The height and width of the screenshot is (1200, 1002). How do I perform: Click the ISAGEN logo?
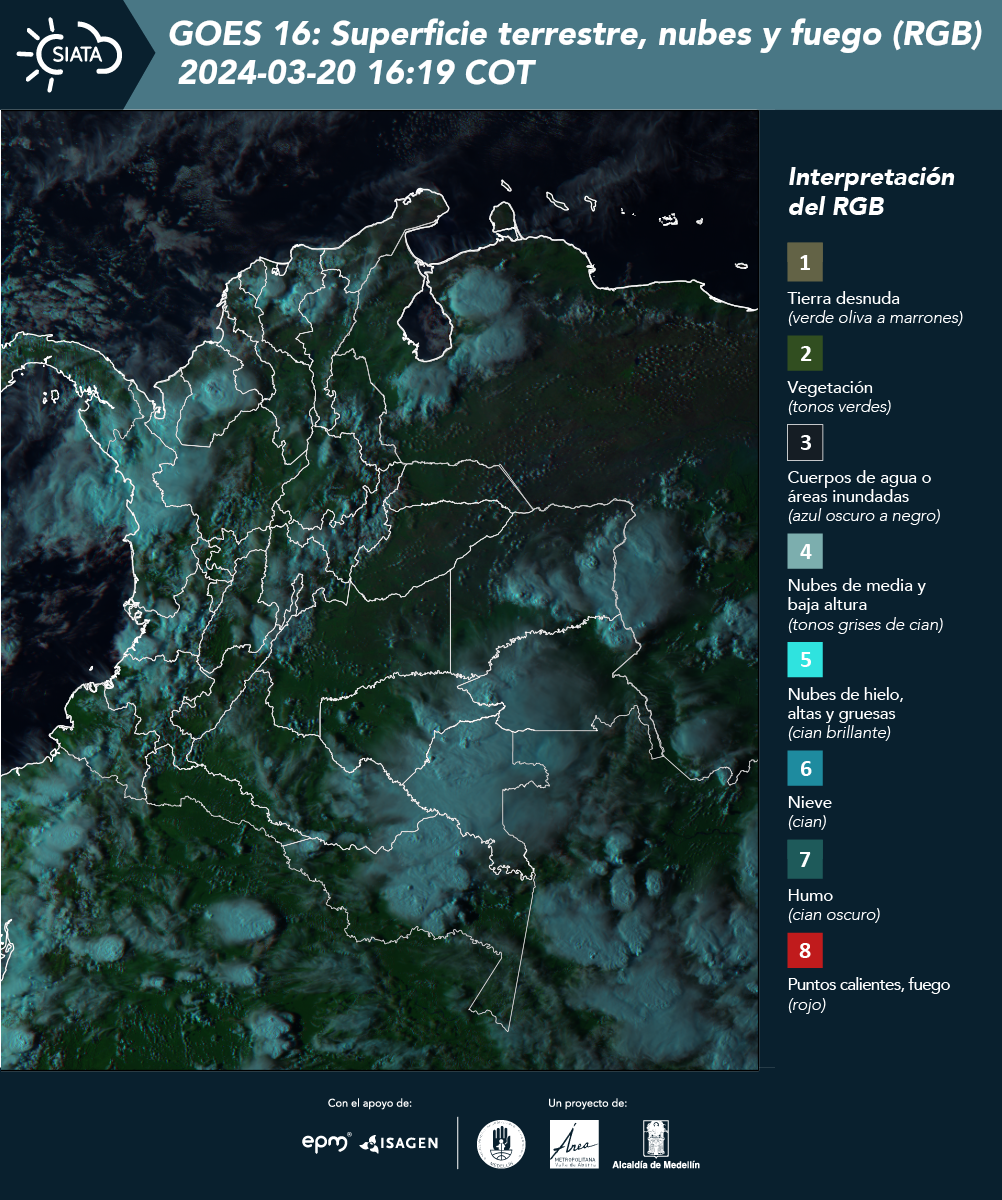pyautogui.click(x=399, y=1143)
